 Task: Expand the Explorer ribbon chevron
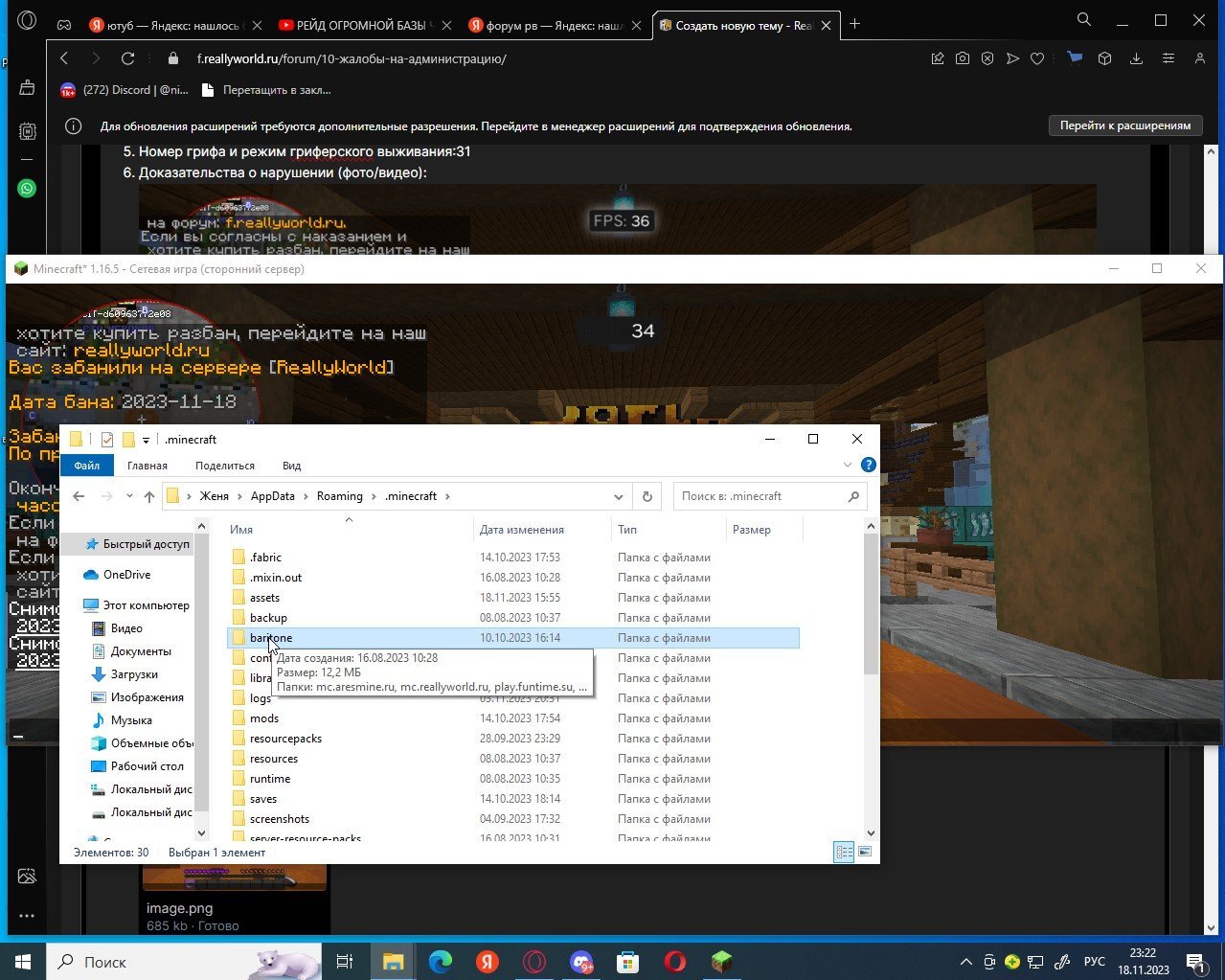[847, 465]
